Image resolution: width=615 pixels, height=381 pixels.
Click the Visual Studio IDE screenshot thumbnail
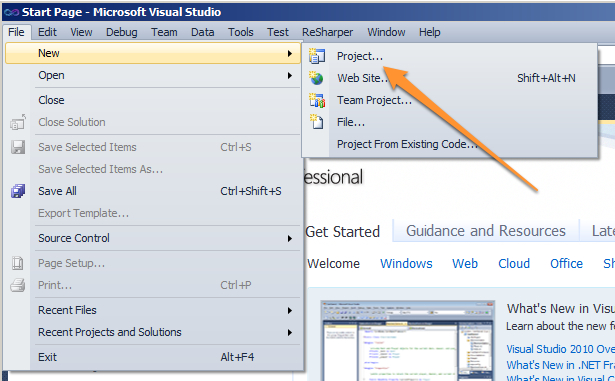point(408,341)
